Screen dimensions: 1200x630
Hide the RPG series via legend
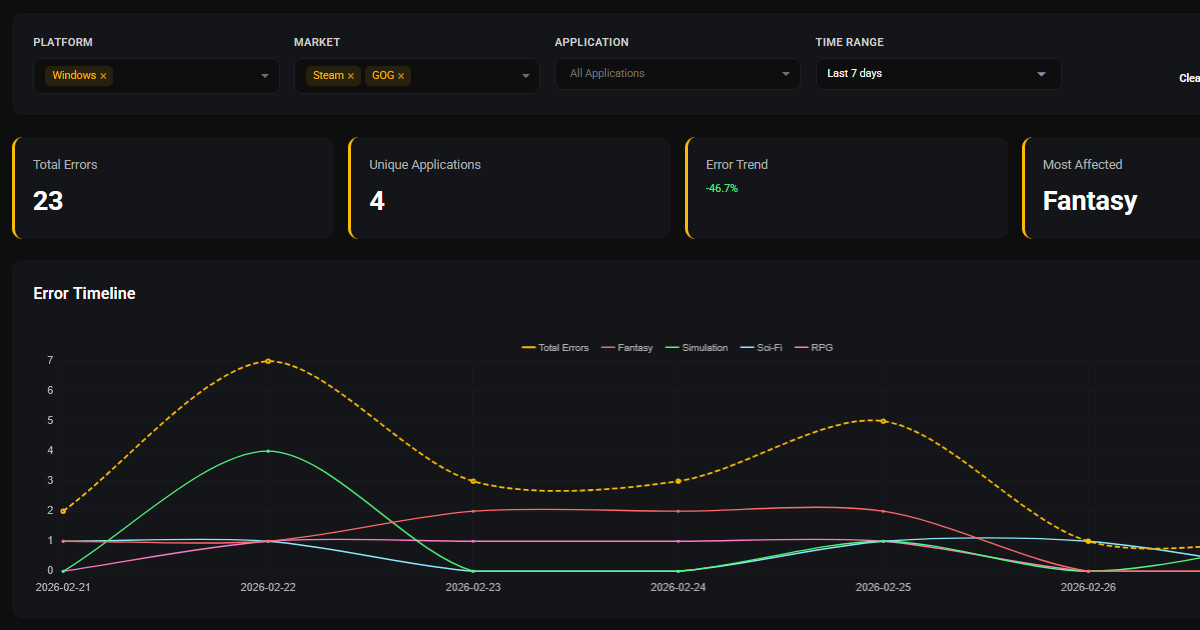click(814, 348)
